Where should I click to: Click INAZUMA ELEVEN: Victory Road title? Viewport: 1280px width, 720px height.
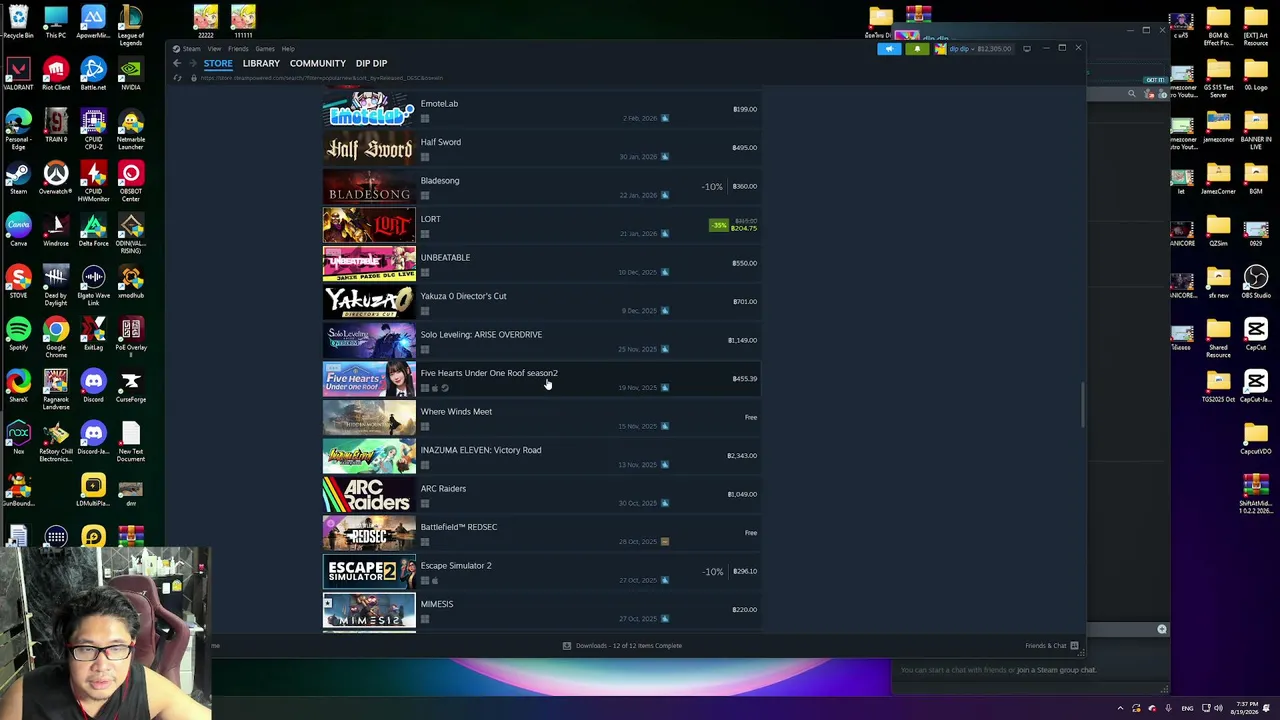(x=481, y=450)
